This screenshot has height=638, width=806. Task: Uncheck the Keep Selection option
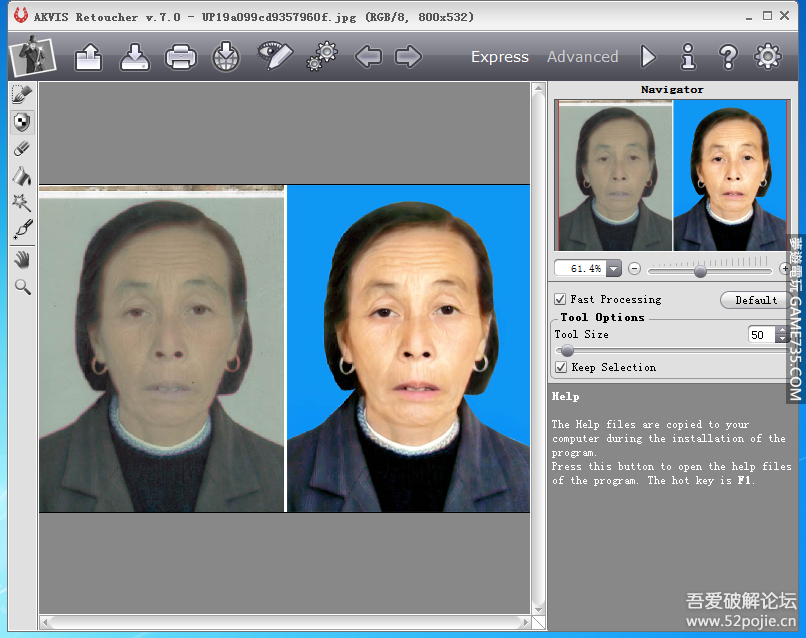coord(561,367)
